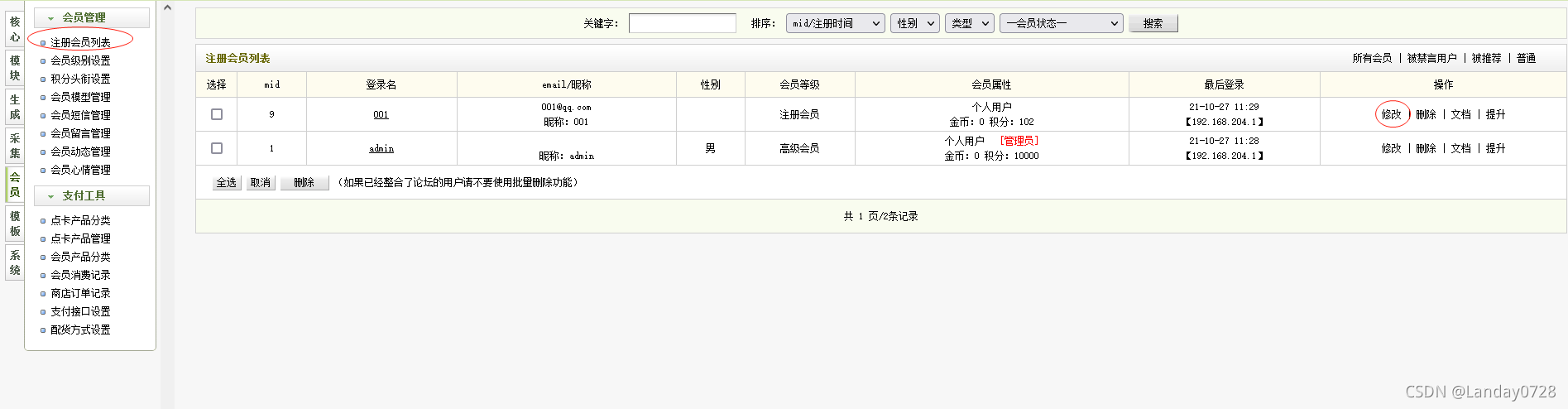
Task: Open 会员消费记录 in sidebar
Action: [x=80, y=275]
